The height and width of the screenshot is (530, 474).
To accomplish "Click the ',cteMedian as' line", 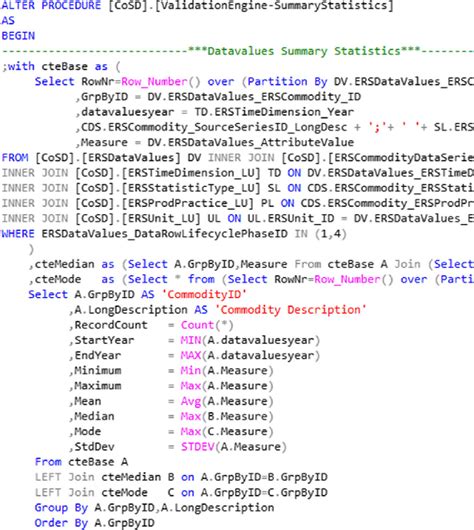I will point(251,264).
